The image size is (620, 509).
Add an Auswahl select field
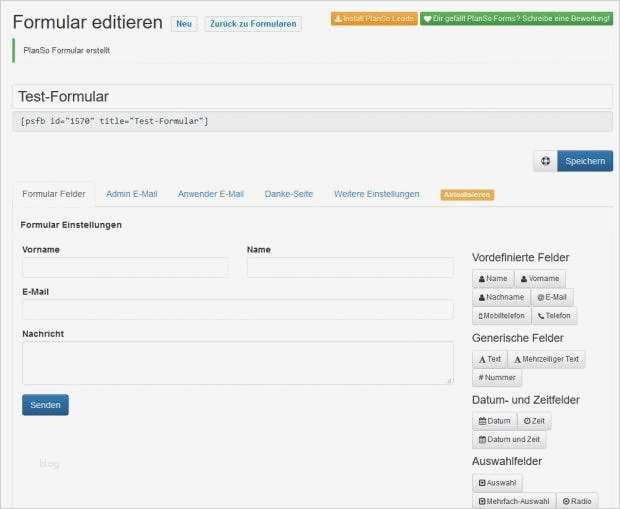click(497, 483)
